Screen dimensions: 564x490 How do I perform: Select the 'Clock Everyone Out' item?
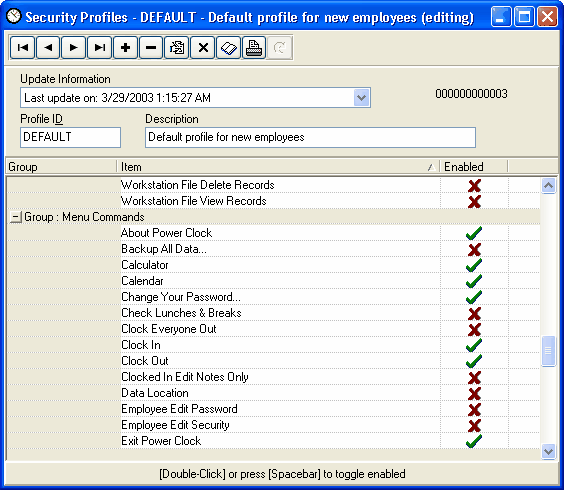(169, 329)
